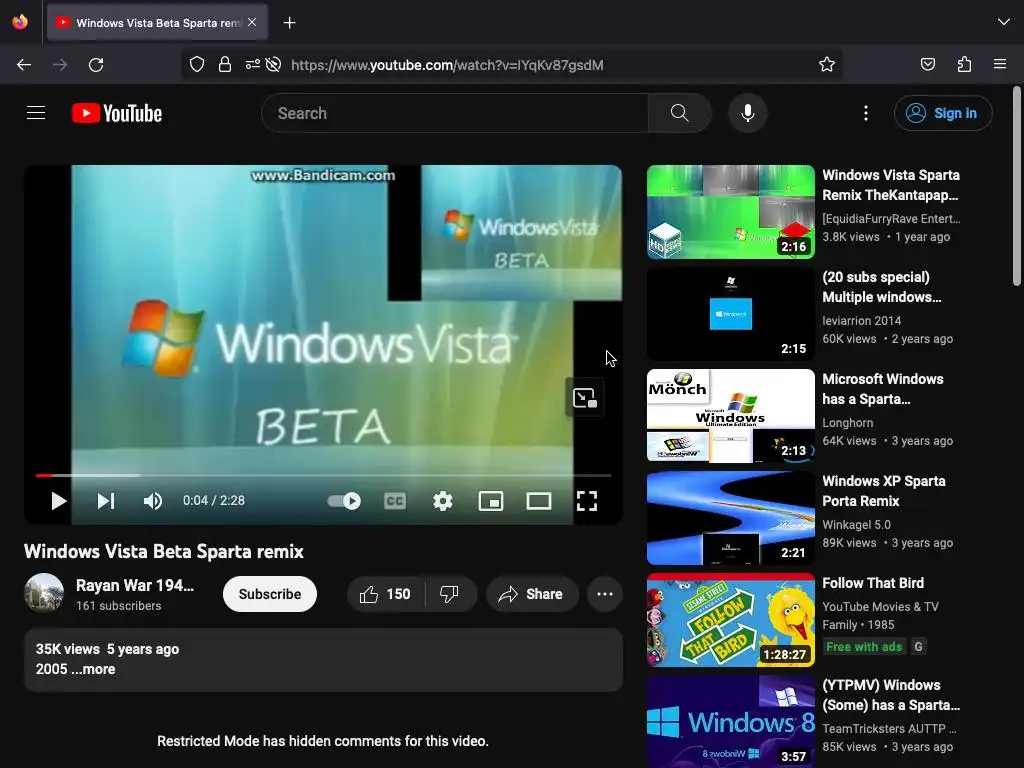The image size is (1024, 768).
Task: View site security padlock info
Action: coord(225,64)
